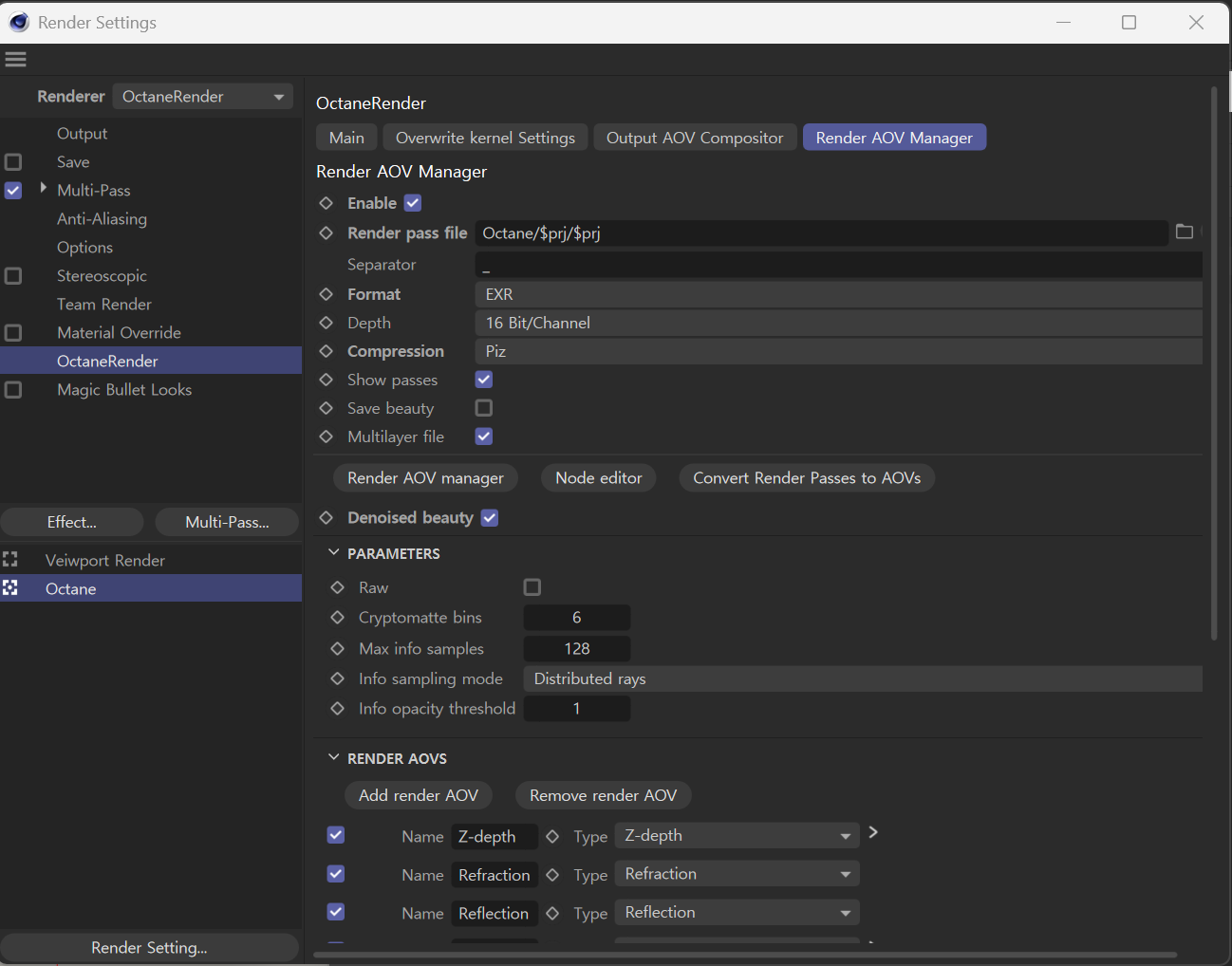
Task: Click the diamond icon beside Denoised beauty
Action: click(327, 518)
